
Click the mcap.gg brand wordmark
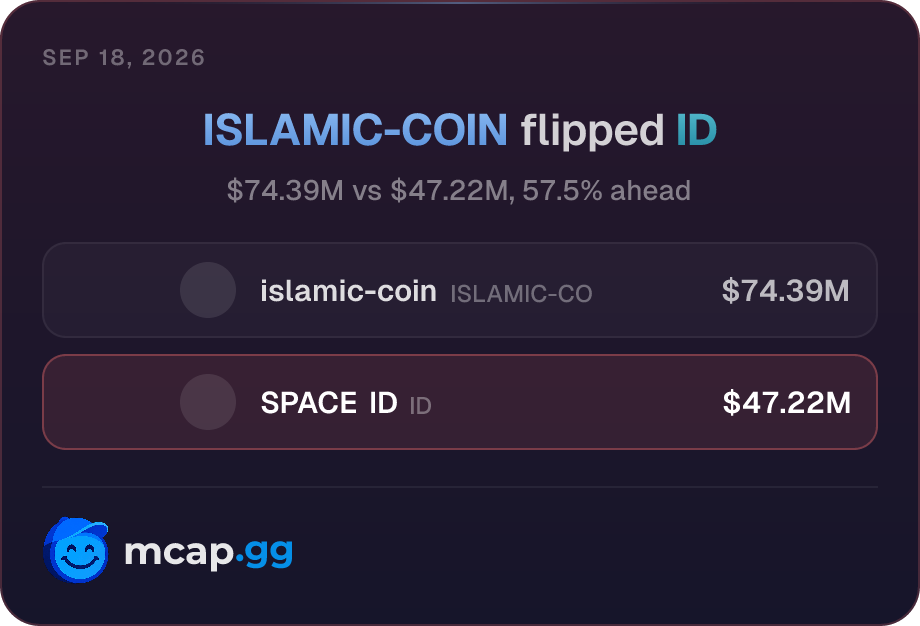(209, 553)
